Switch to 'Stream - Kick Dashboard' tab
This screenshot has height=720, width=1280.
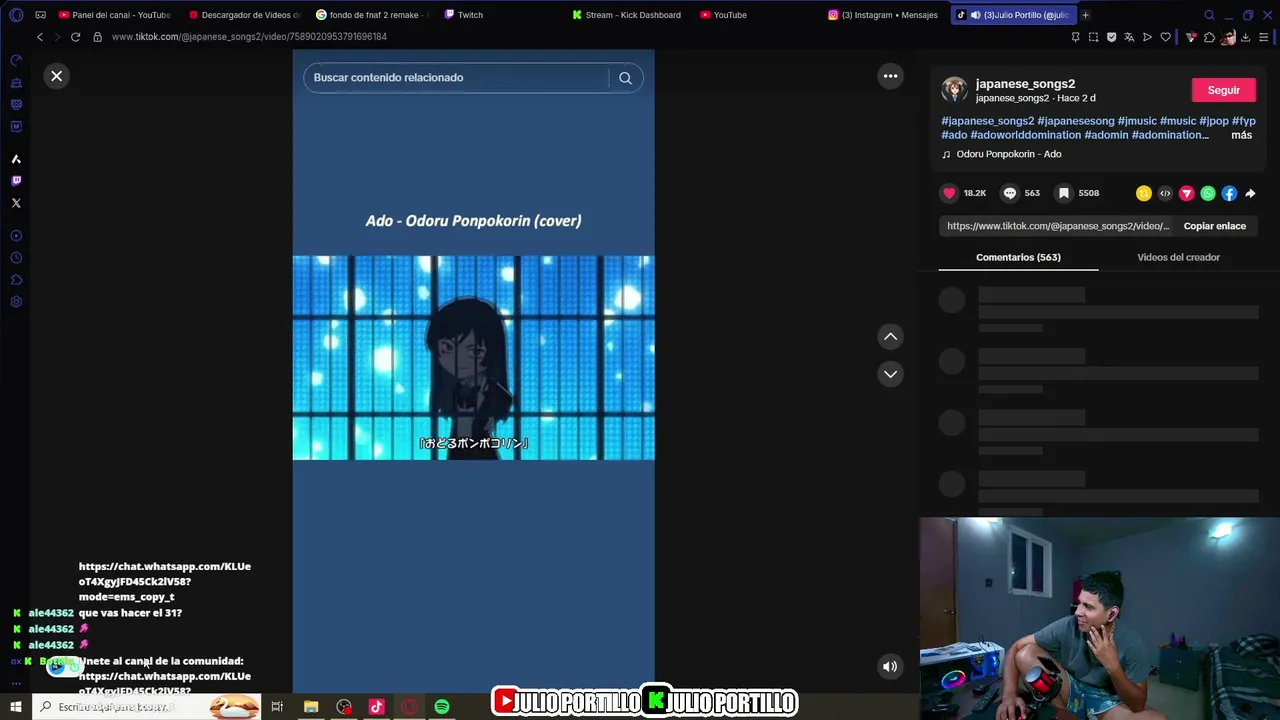(x=628, y=15)
